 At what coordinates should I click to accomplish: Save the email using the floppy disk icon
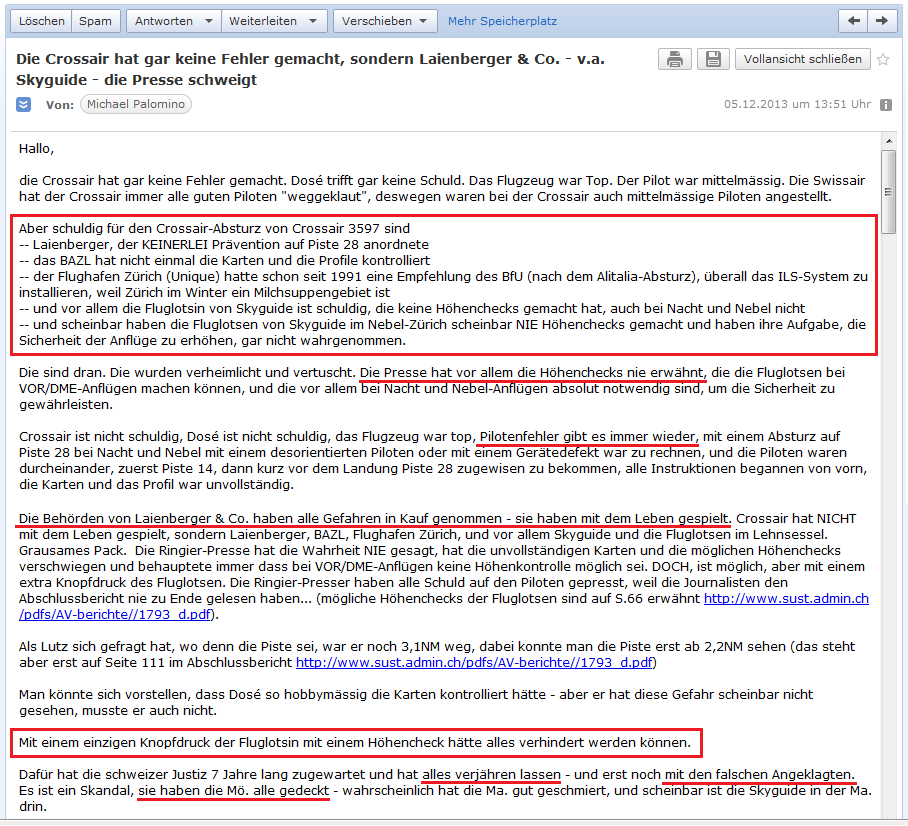(711, 59)
